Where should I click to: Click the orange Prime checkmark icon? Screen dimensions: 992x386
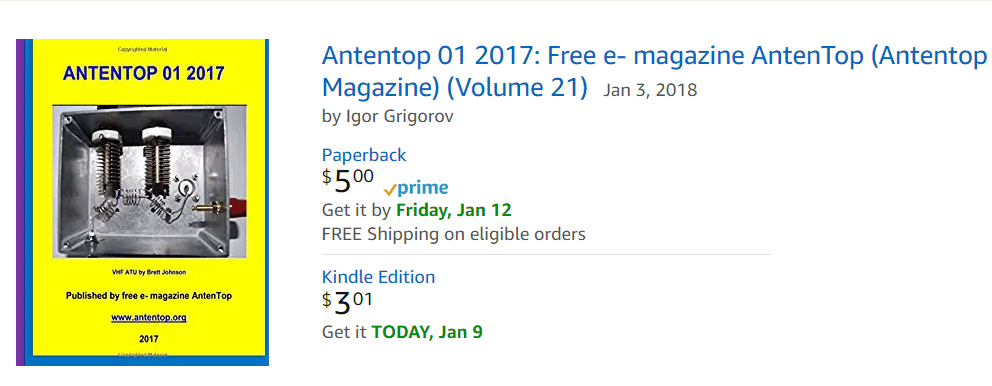coord(390,190)
